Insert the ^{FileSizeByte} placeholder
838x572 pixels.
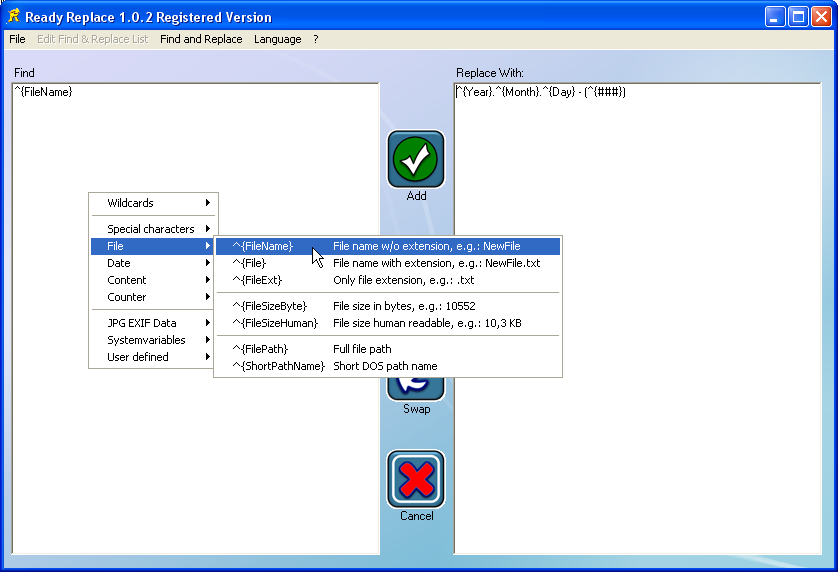388,306
